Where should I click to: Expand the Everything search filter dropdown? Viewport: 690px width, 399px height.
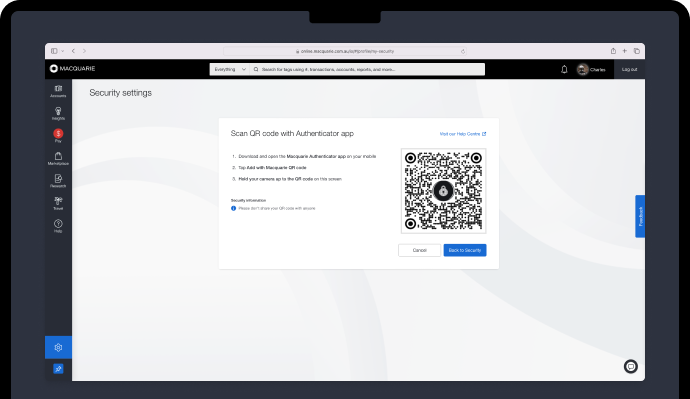tap(230, 70)
